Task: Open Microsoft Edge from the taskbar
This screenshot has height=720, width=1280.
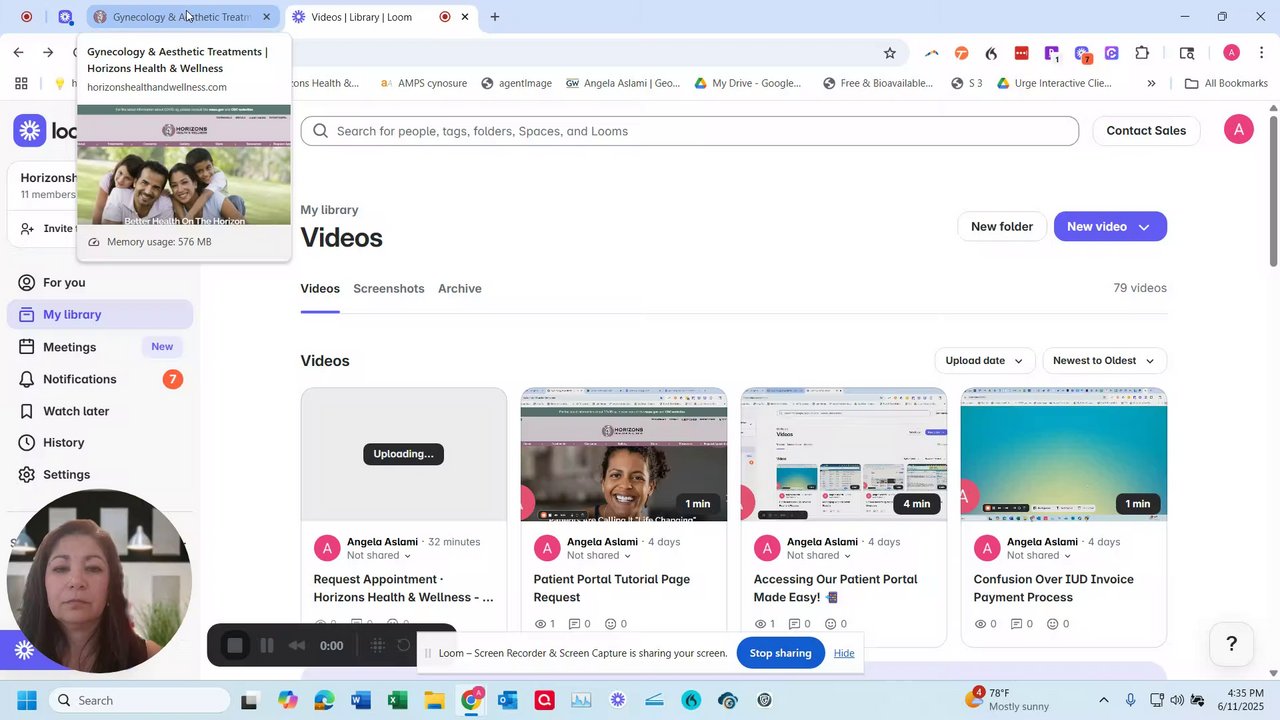Action: [324, 700]
